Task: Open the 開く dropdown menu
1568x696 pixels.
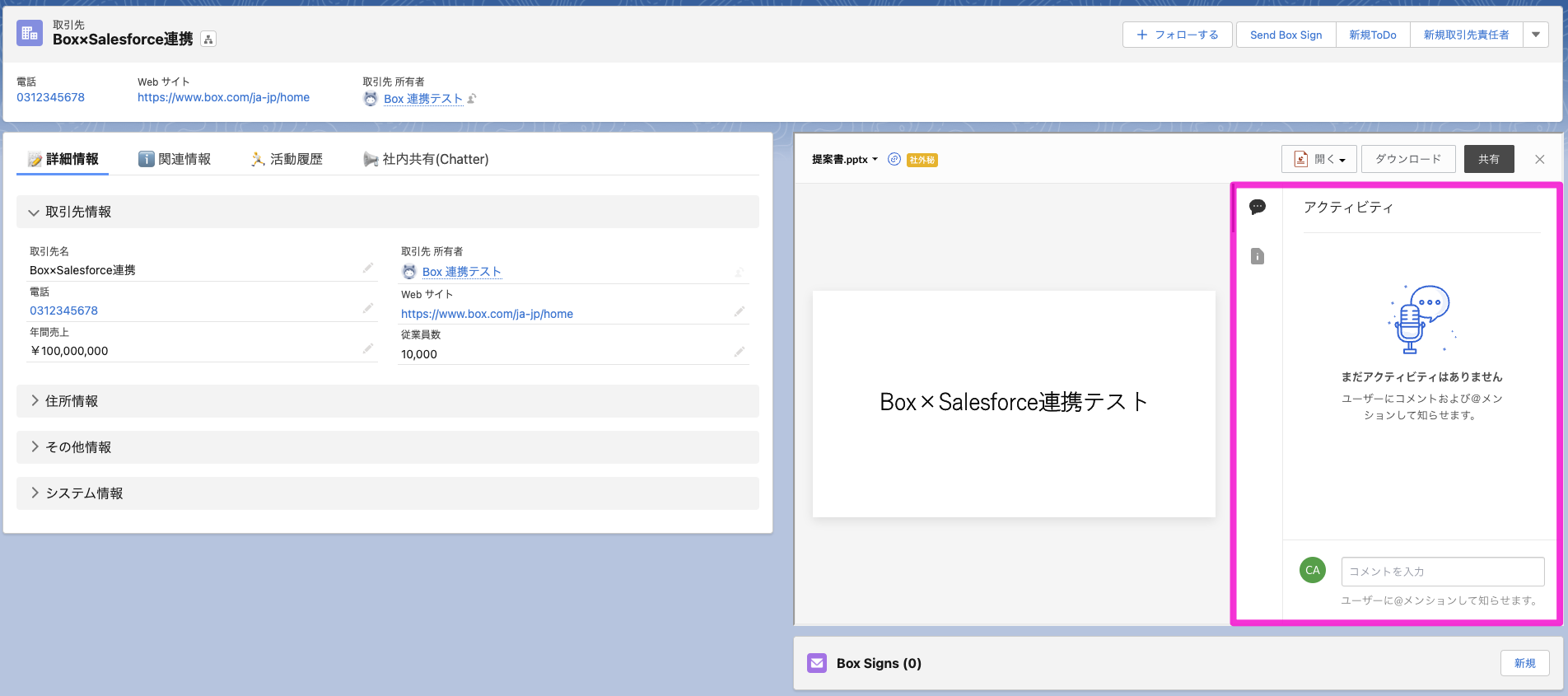Action: pos(1318,159)
